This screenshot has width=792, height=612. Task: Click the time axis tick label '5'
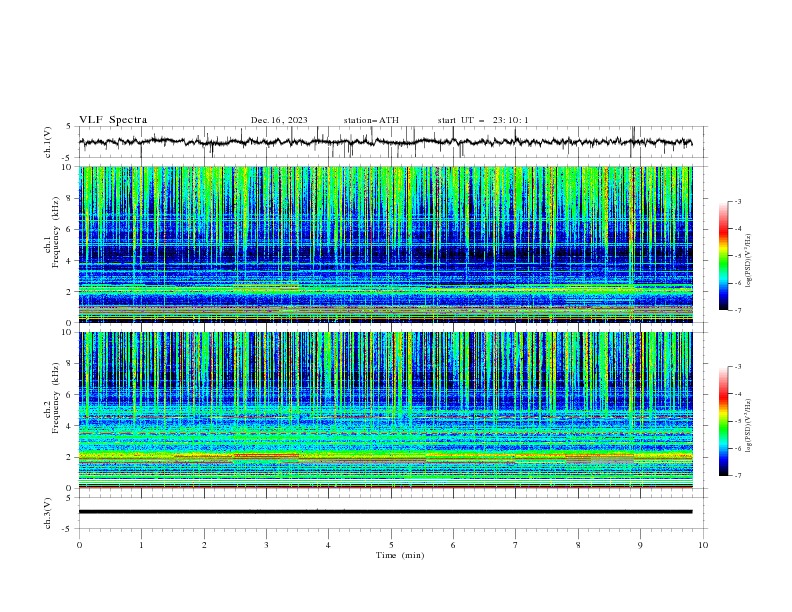coord(391,545)
